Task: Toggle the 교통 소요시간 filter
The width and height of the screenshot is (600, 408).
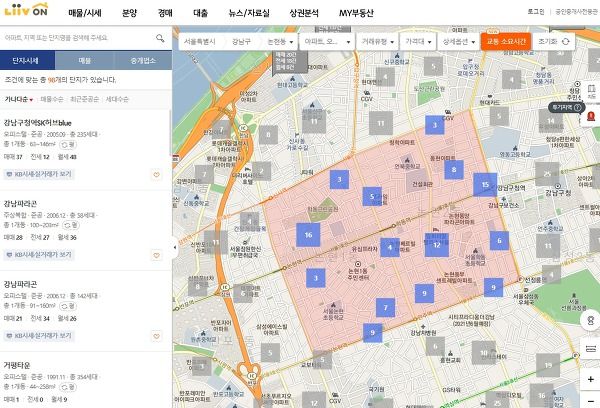Action: tap(506, 41)
